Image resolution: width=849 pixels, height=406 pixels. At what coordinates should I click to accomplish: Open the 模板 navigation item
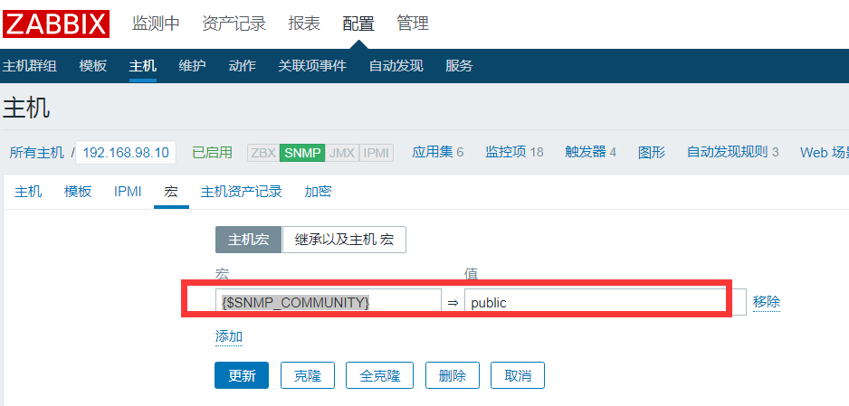93,66
